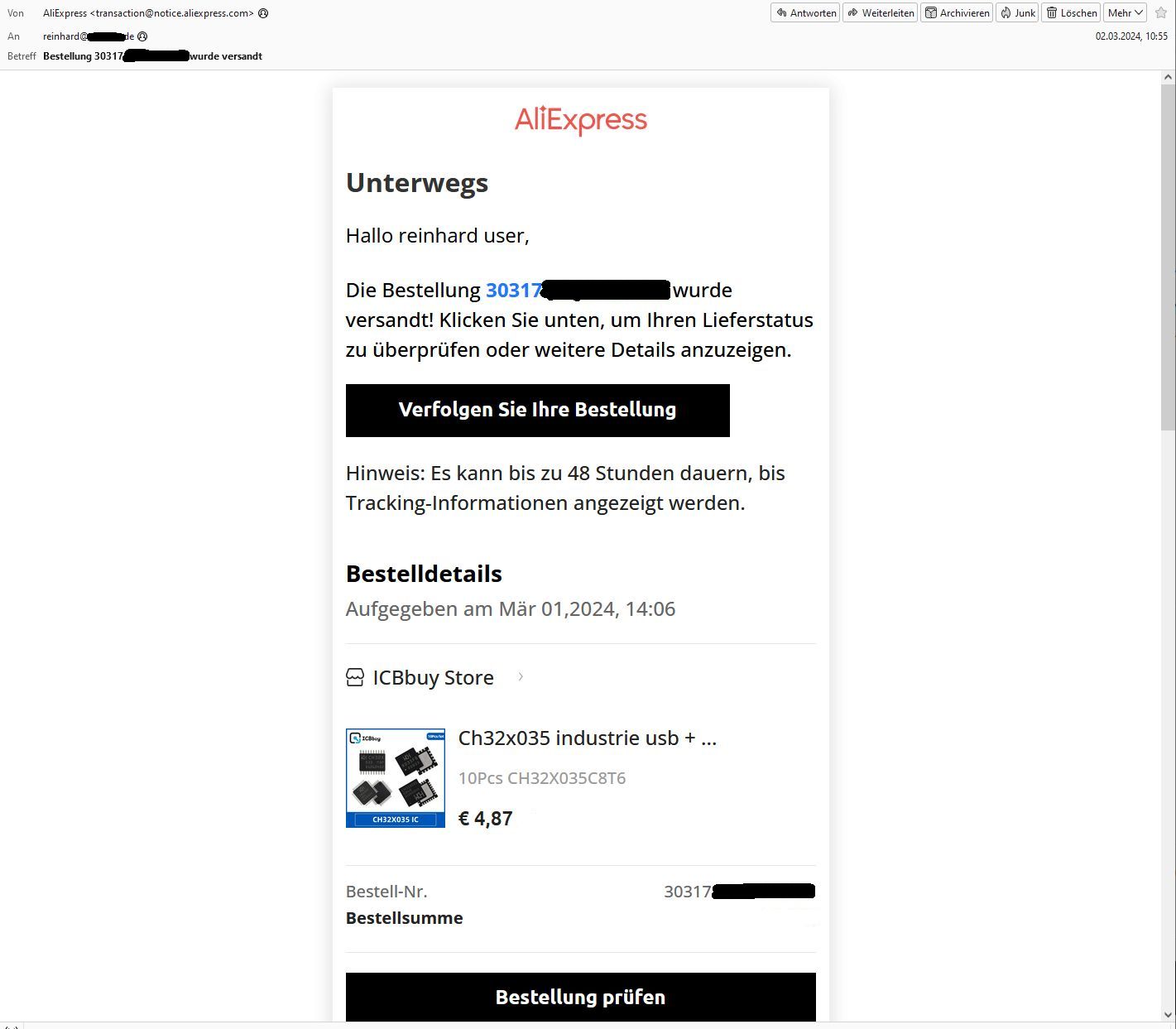The image size is (1176, 1029).
Task: Click the vertical scrollbar thumb
Action: point(1169,257)
